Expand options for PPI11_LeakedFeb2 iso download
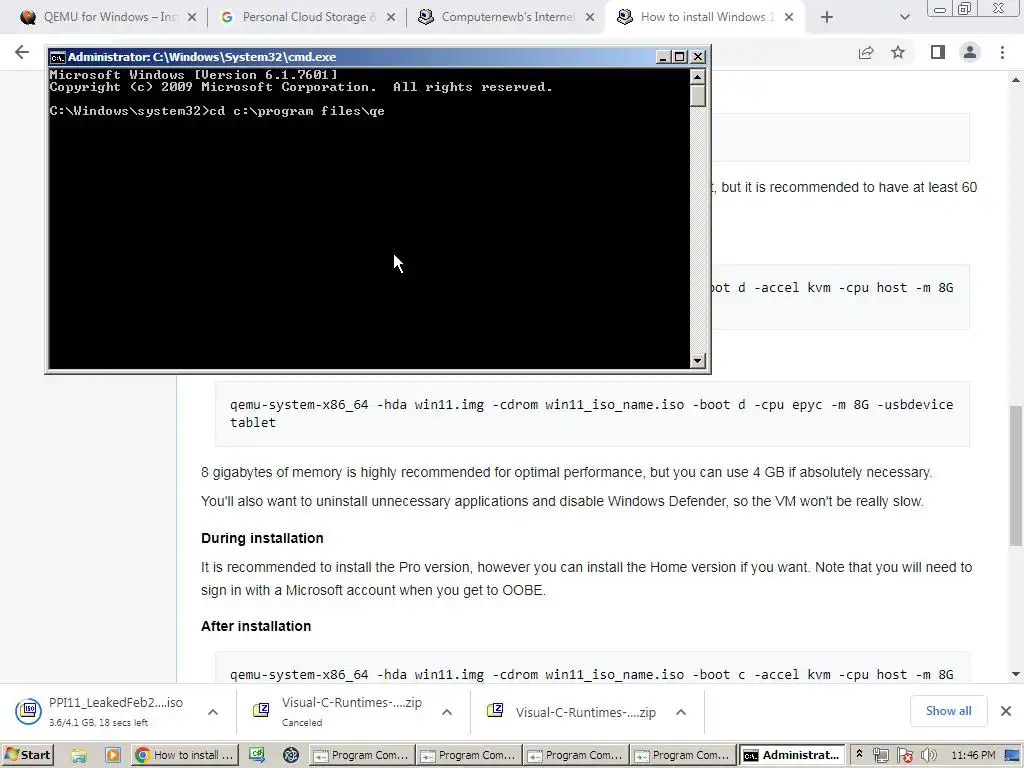The height and width of the screenshot is (768, 1024). pos(213,712)
